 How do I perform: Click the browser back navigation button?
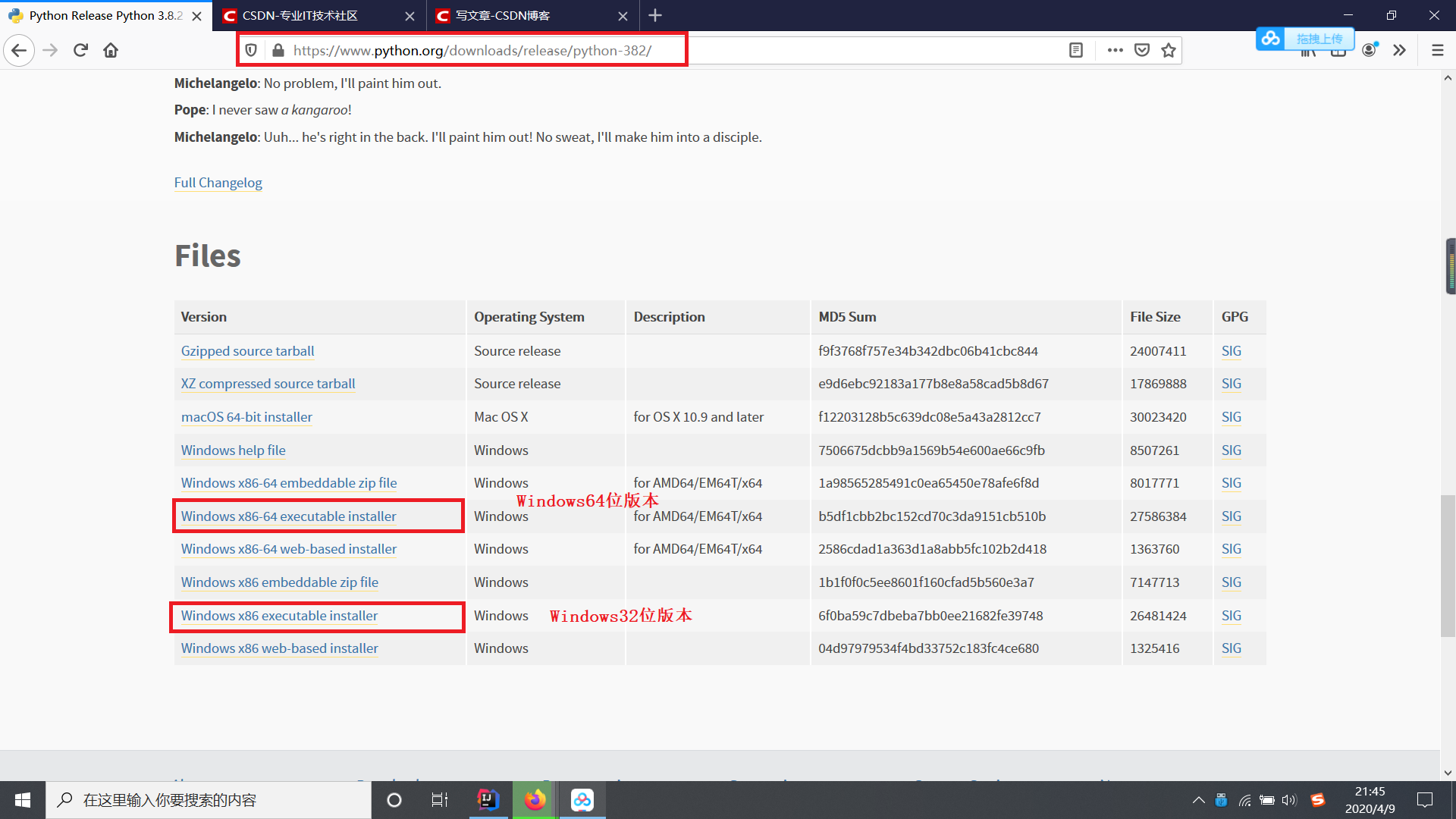(x=18, y=50)
